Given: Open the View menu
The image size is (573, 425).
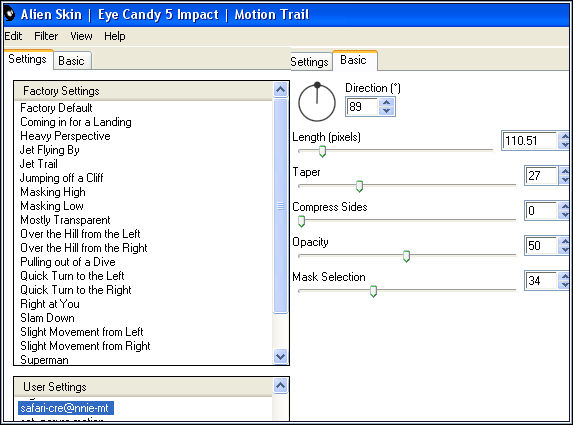Looking at the screenshot, I should tap(81, 36).
